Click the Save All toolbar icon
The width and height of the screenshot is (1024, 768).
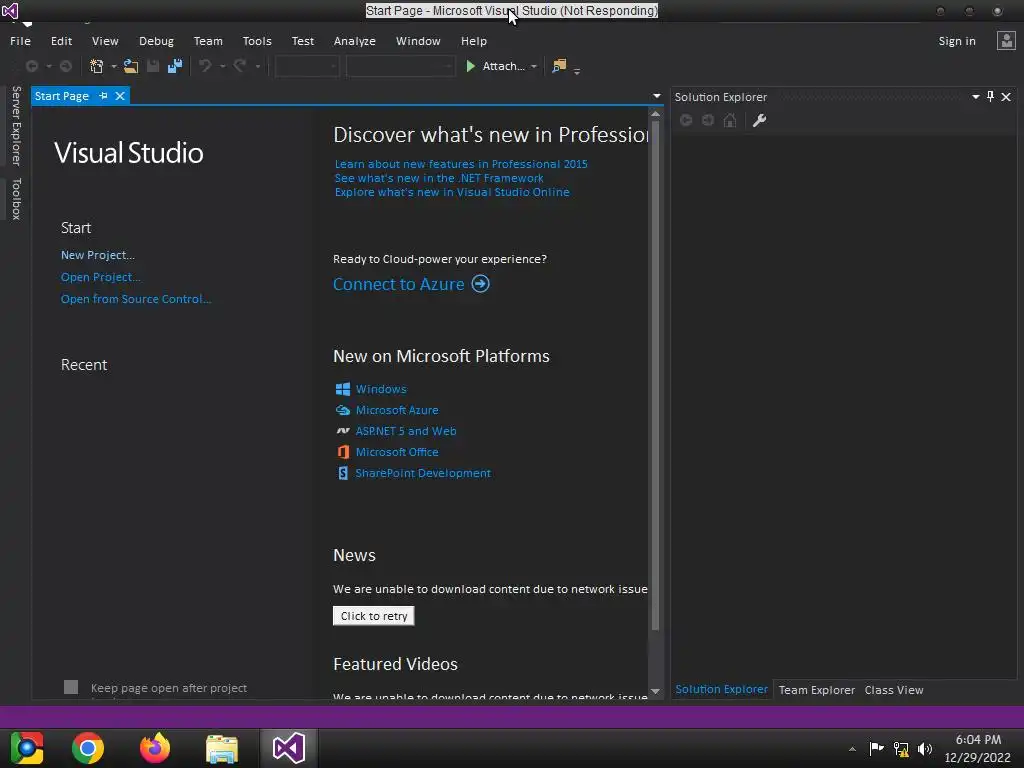[175, 66]
